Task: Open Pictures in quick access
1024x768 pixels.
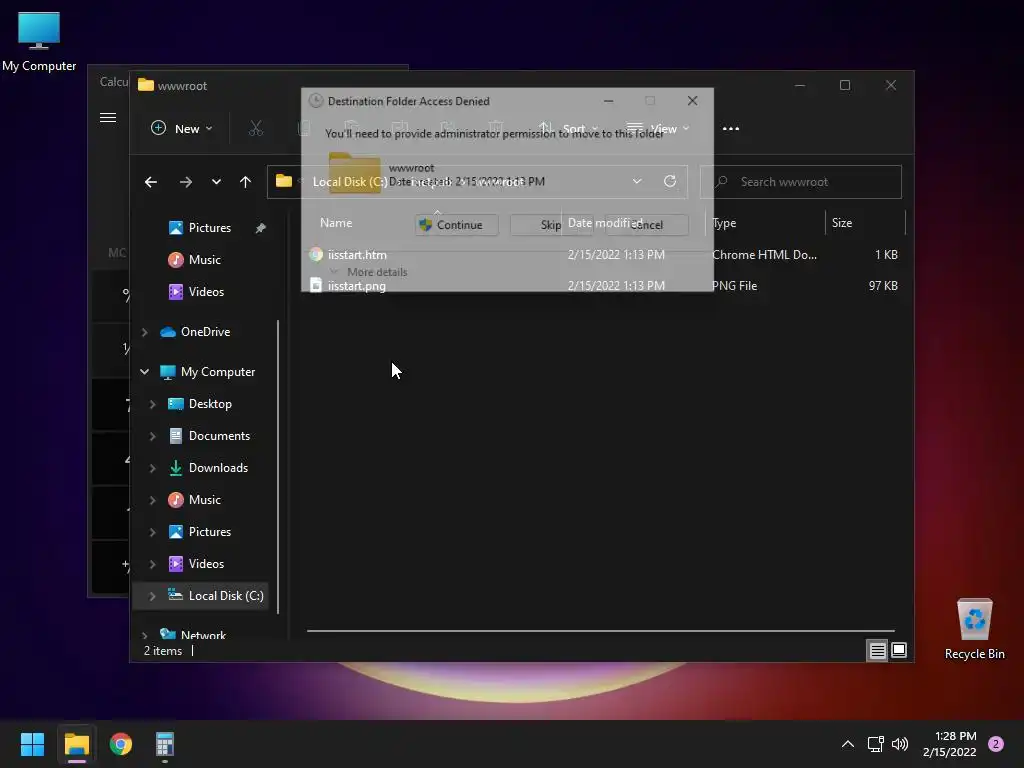Action: pos(209,228)
